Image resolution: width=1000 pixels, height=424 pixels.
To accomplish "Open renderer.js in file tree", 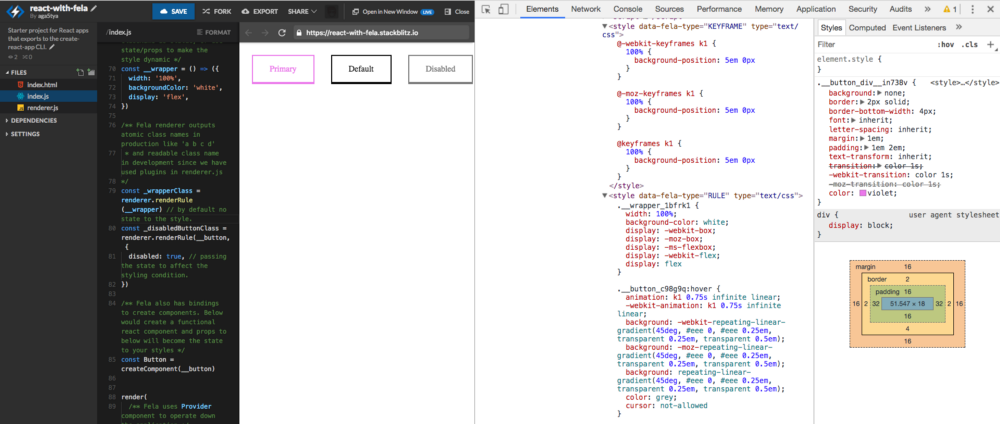I will coord(43,108).
